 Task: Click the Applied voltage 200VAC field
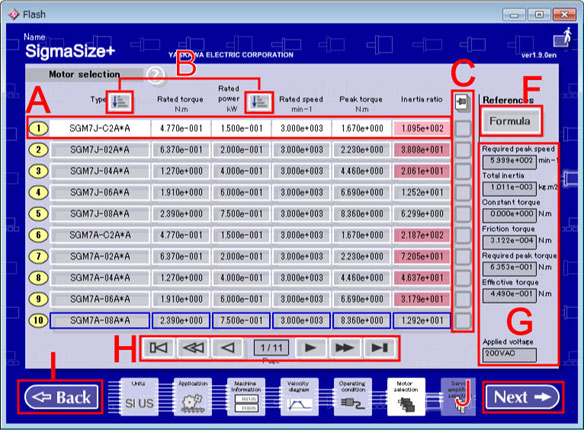(510, 355)
